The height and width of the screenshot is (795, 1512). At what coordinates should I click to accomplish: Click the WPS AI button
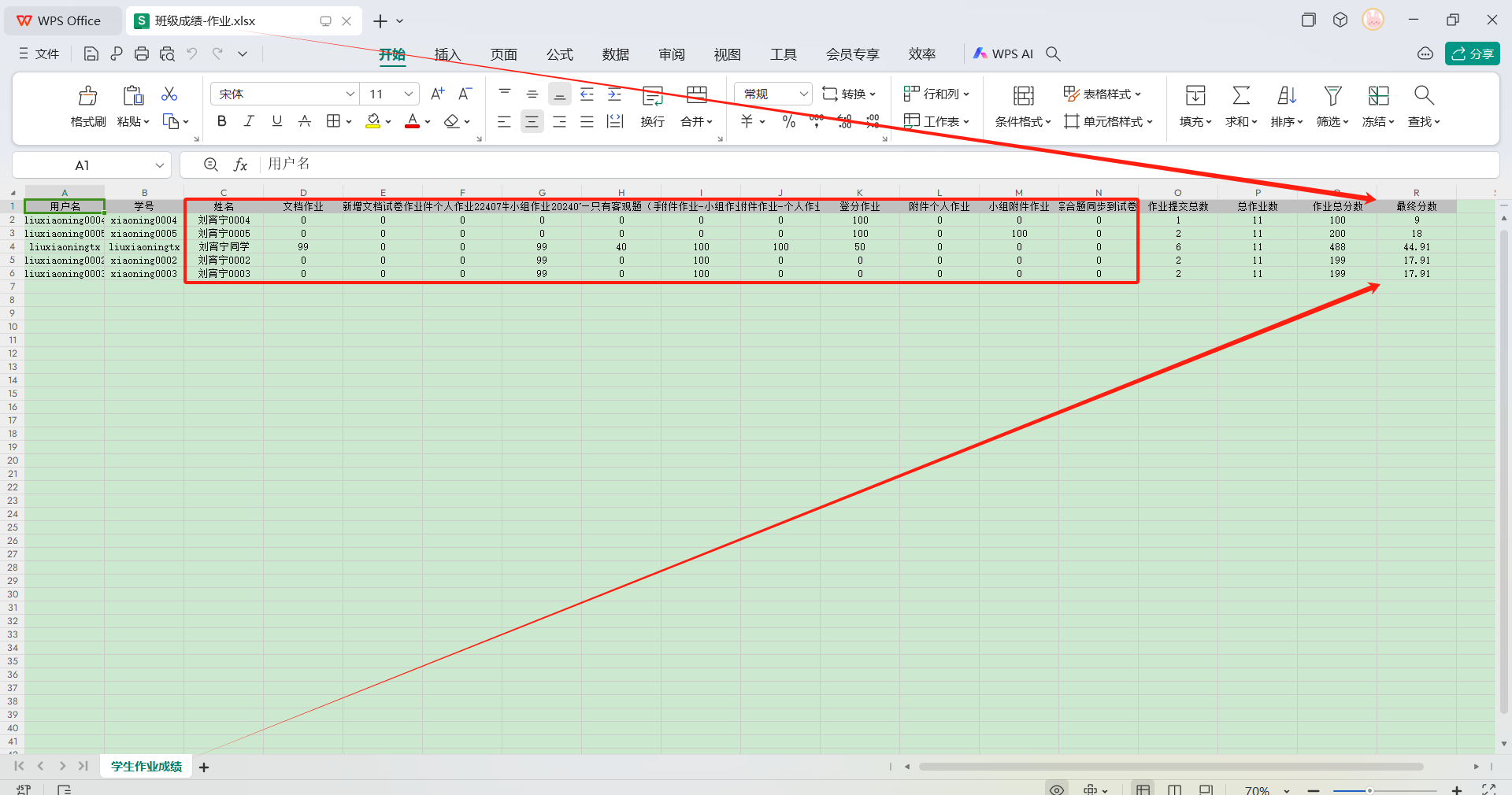(1003, 54)
